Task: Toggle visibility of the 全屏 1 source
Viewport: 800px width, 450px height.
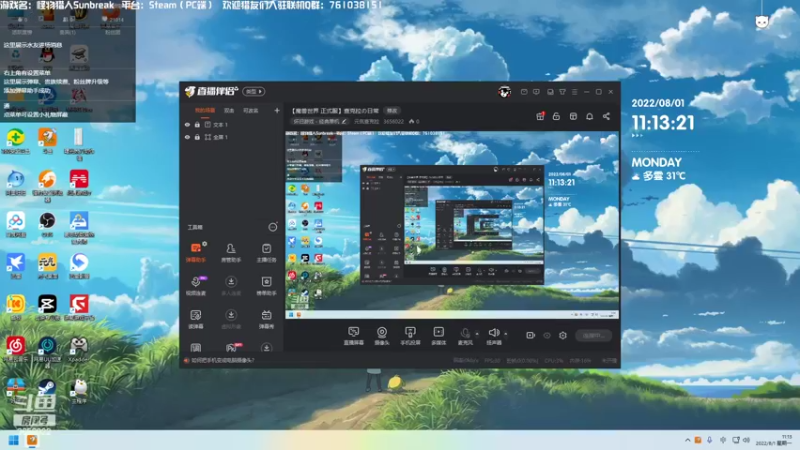Action: pos(187,137)
